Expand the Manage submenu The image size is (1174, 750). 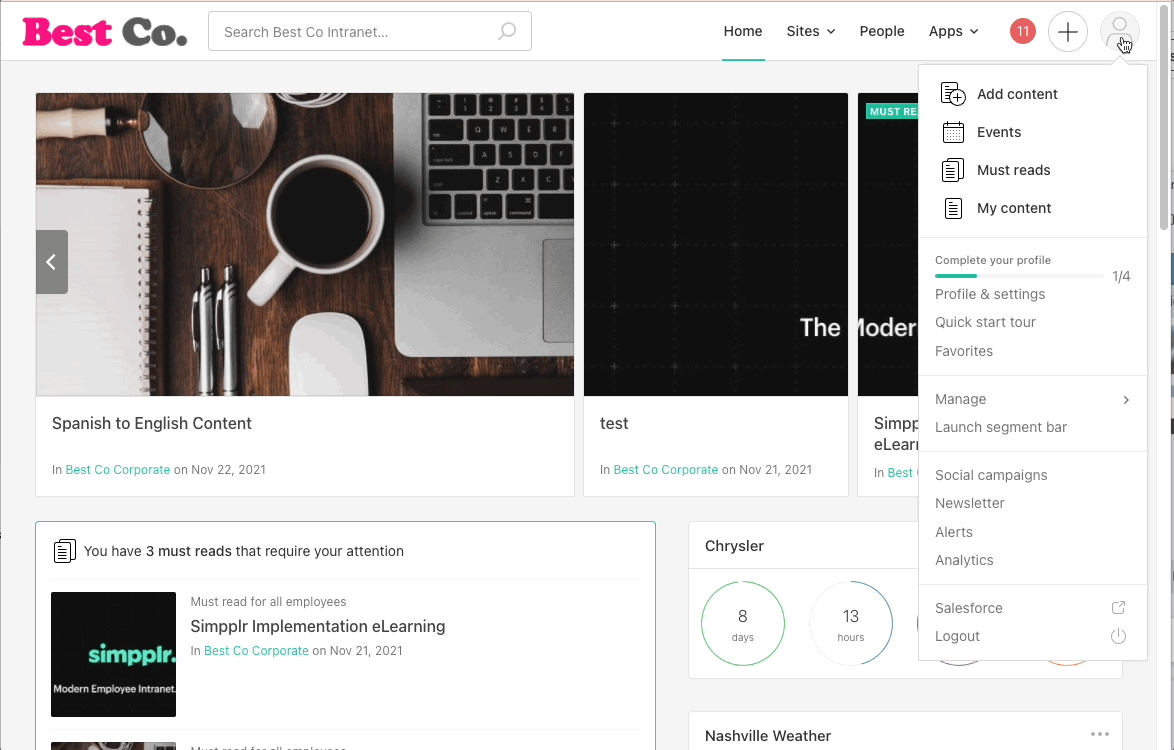point(1032,399)
